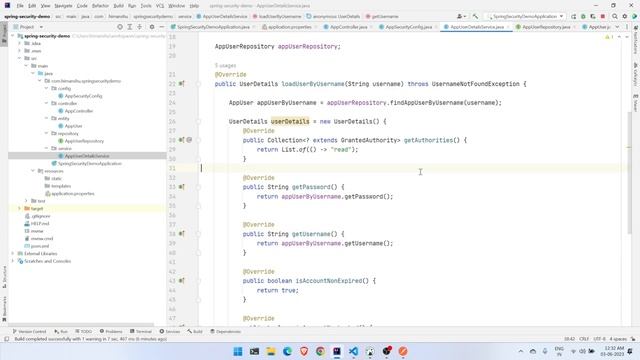This screenshot has width=640, height=360.
Task: Open Google Chrome from the taskbar
Action: click(x=320, y=351)
